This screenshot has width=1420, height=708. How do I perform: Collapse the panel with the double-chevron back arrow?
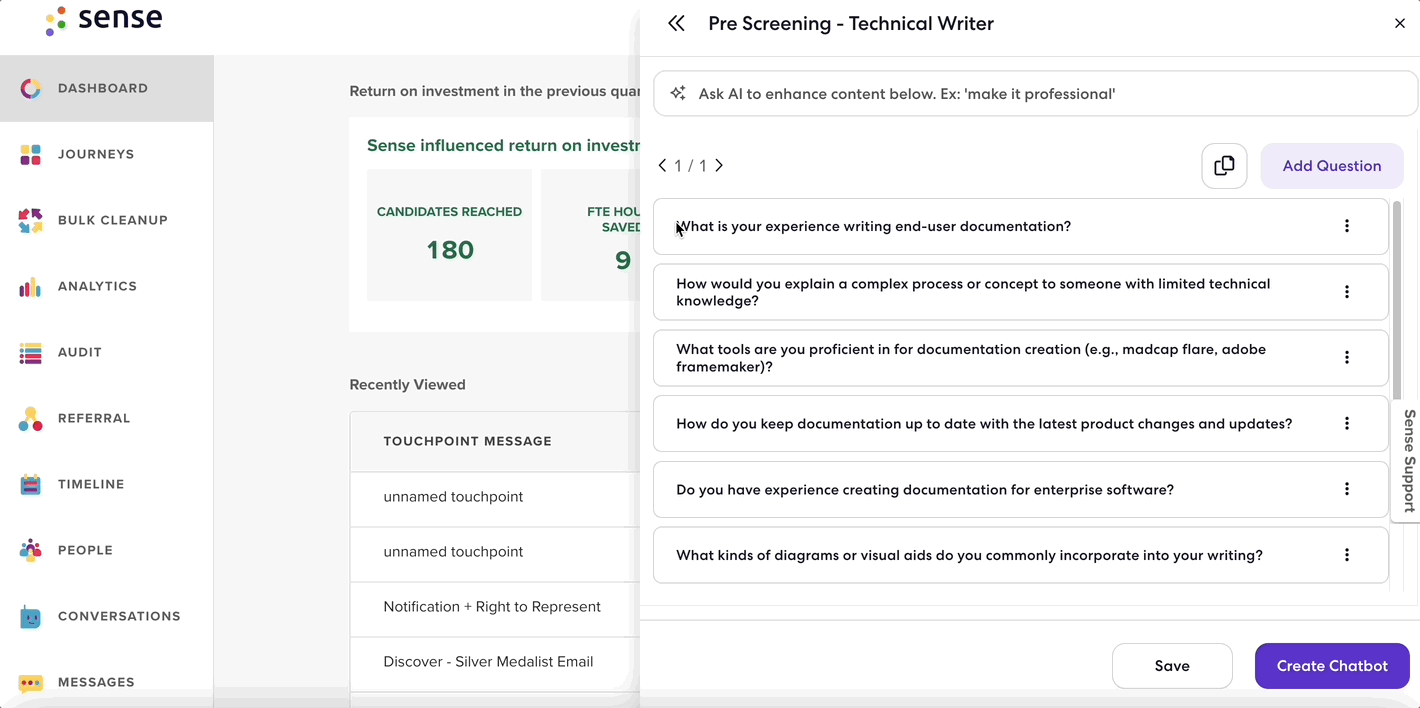coord(676,22)
